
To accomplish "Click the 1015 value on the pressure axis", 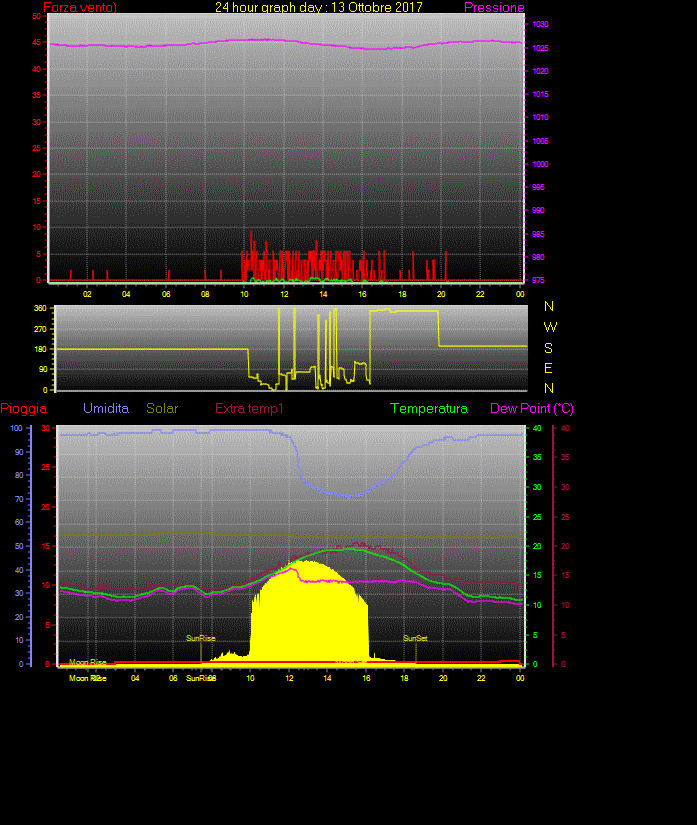I will 540,94.
